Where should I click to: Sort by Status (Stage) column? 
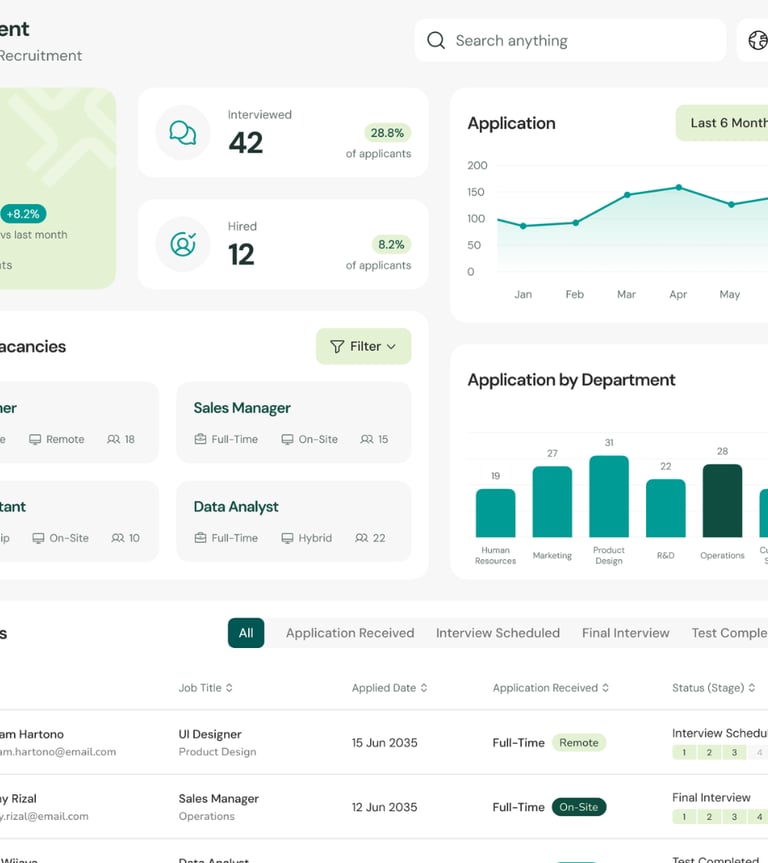click(713, 687)
